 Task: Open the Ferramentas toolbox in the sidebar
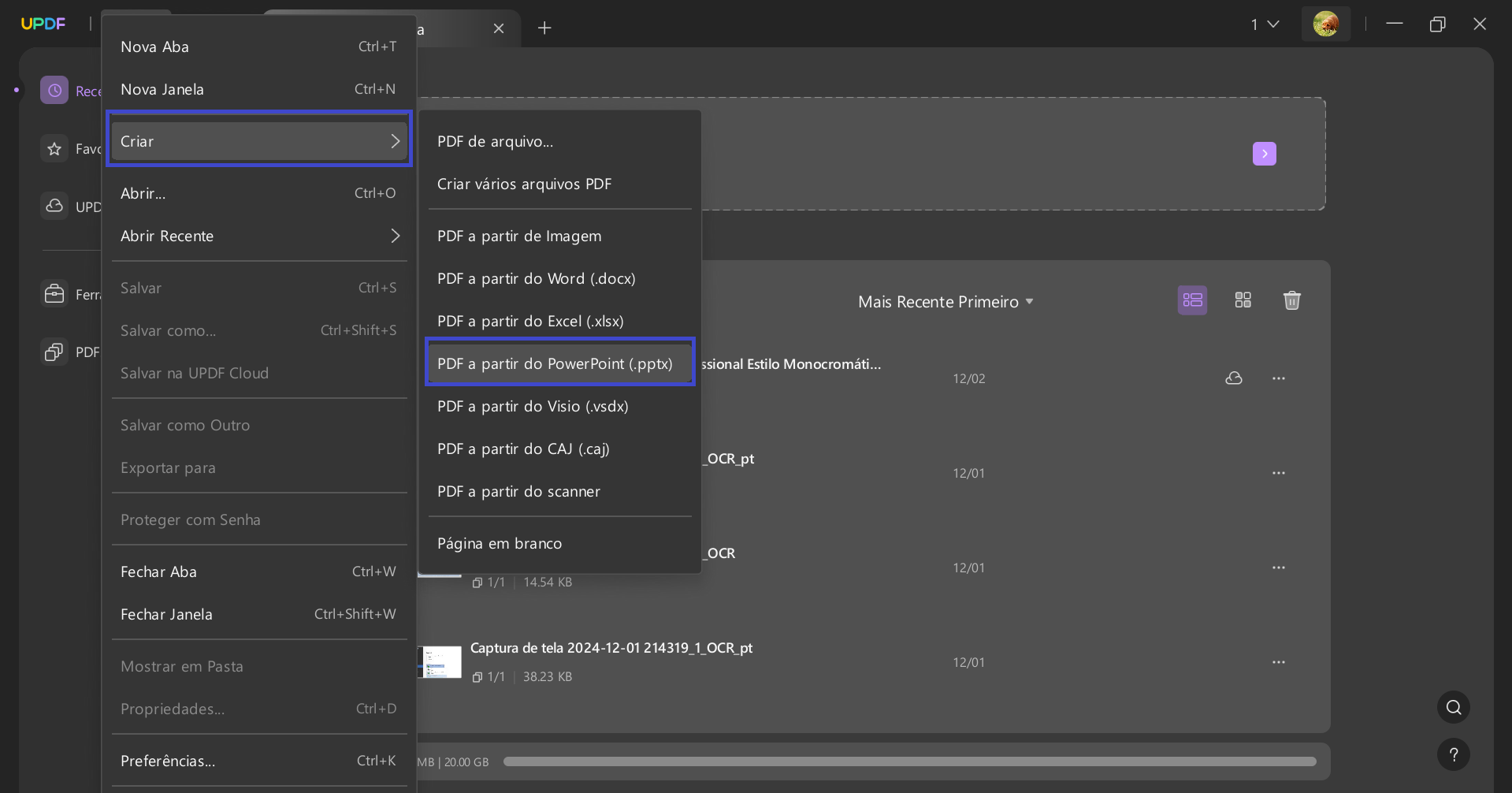click(54, 294)
